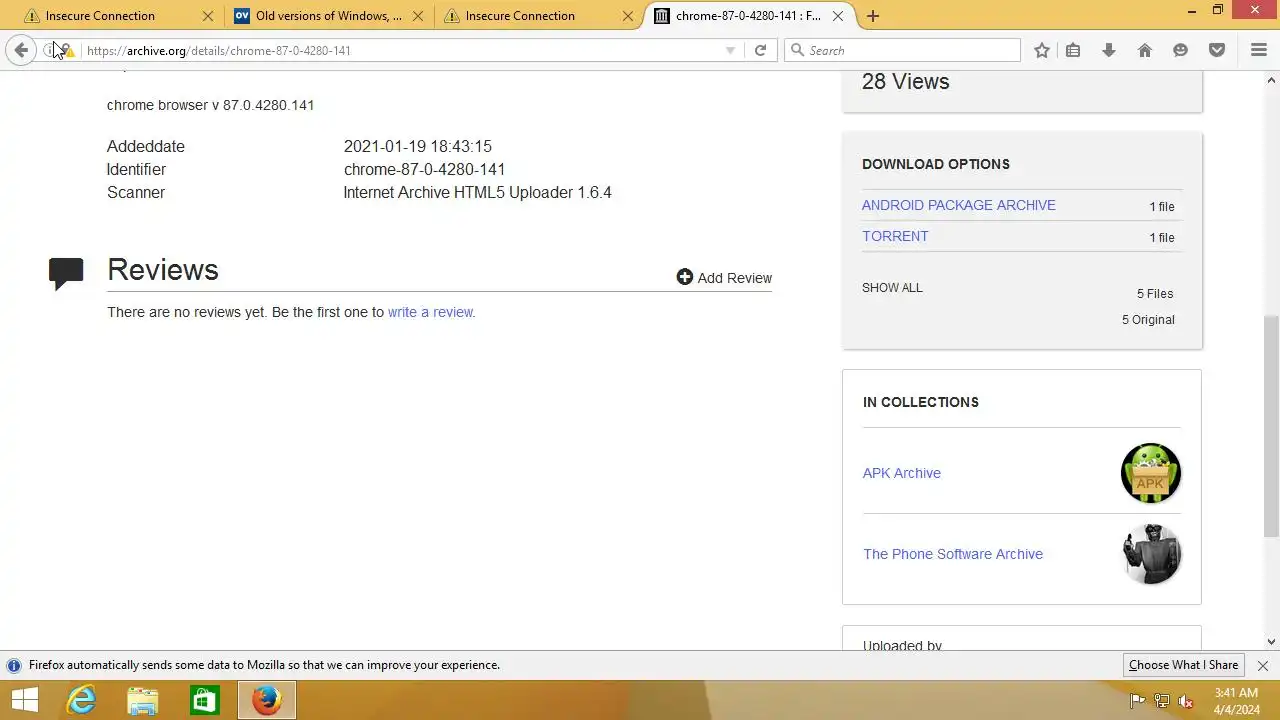Download ANDROID PACKAGE ARCHIVE file
This screenshot has height=720, width=1280.
(958, 205)
